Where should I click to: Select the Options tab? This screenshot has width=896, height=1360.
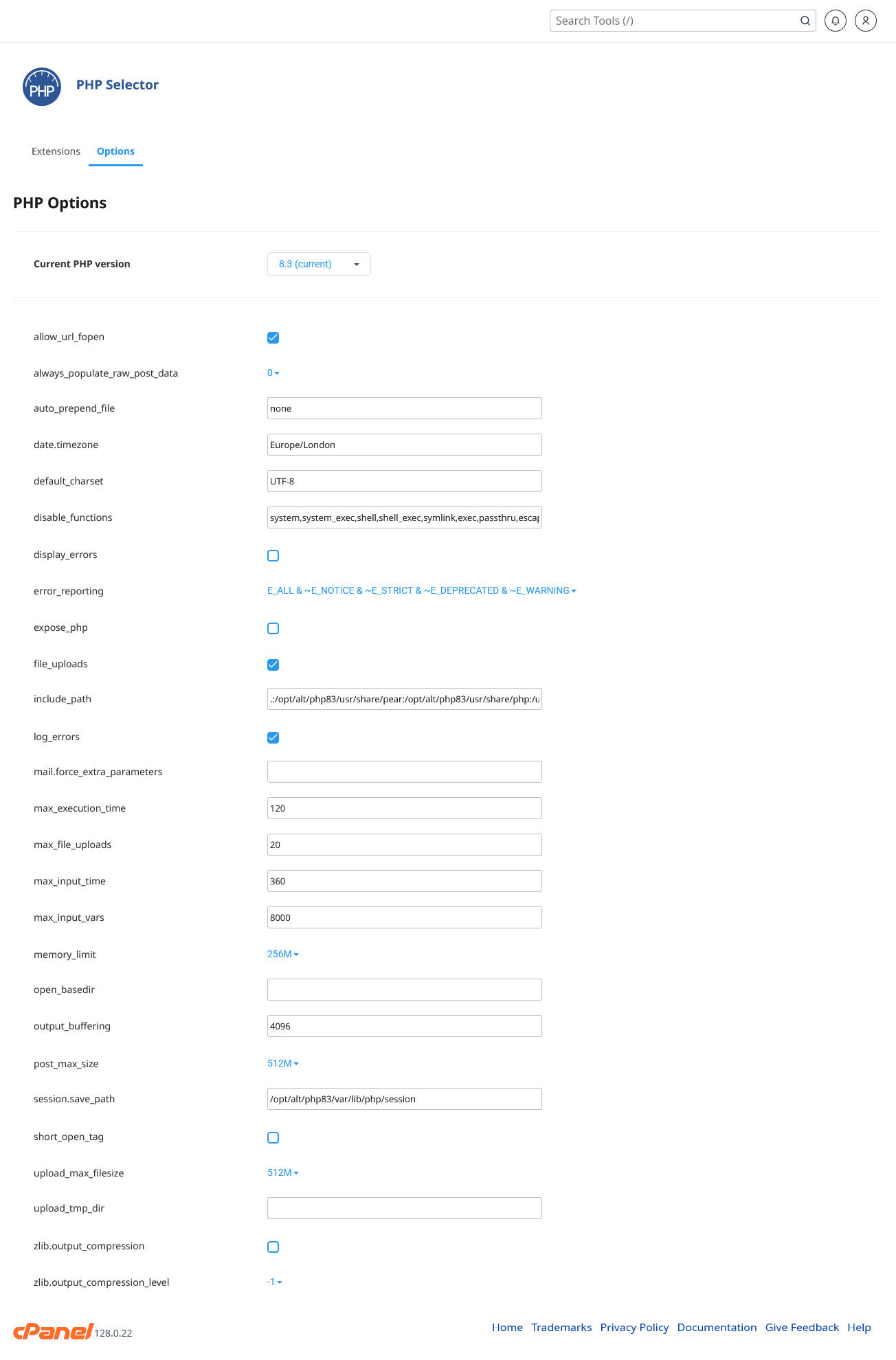tap(115, 151)
